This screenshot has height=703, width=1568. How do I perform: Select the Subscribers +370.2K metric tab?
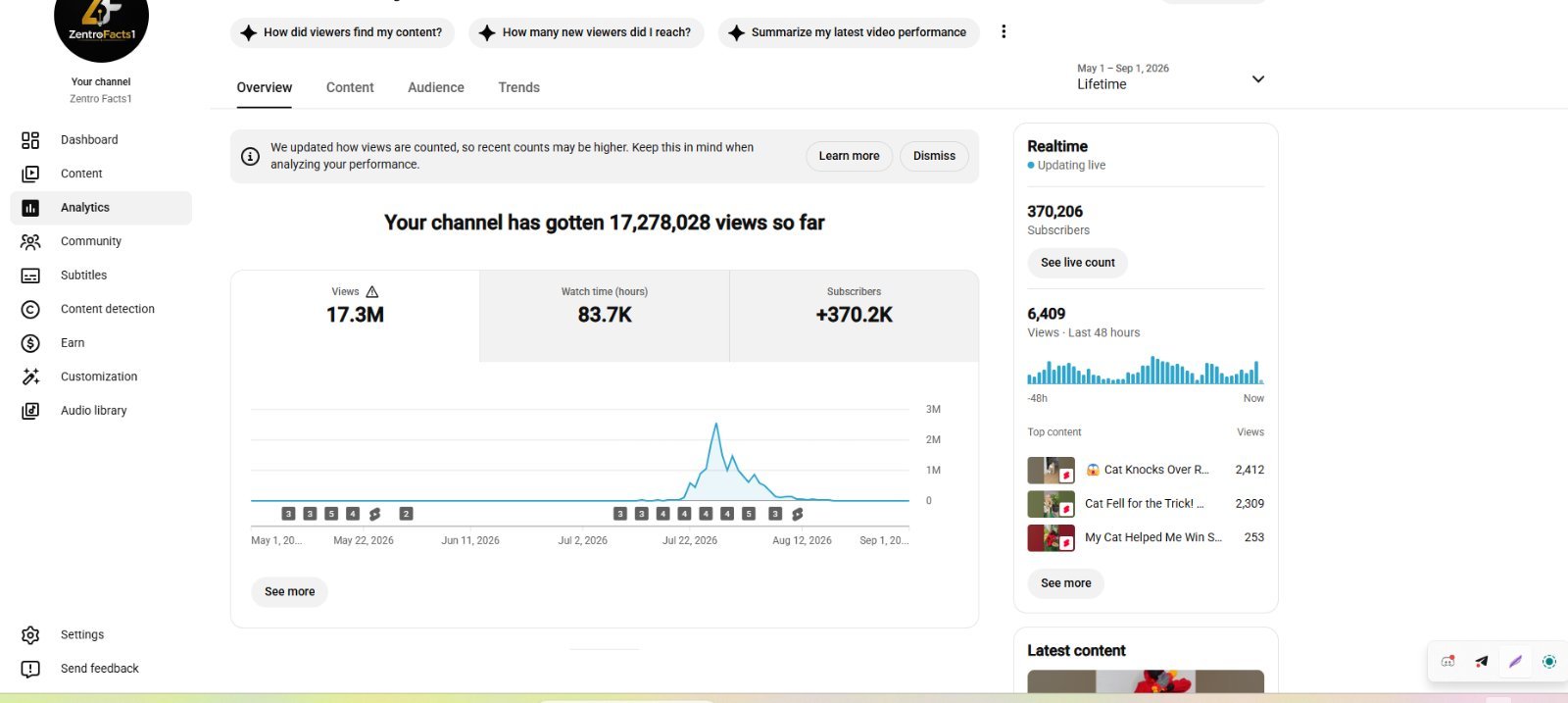click(854, 316)
